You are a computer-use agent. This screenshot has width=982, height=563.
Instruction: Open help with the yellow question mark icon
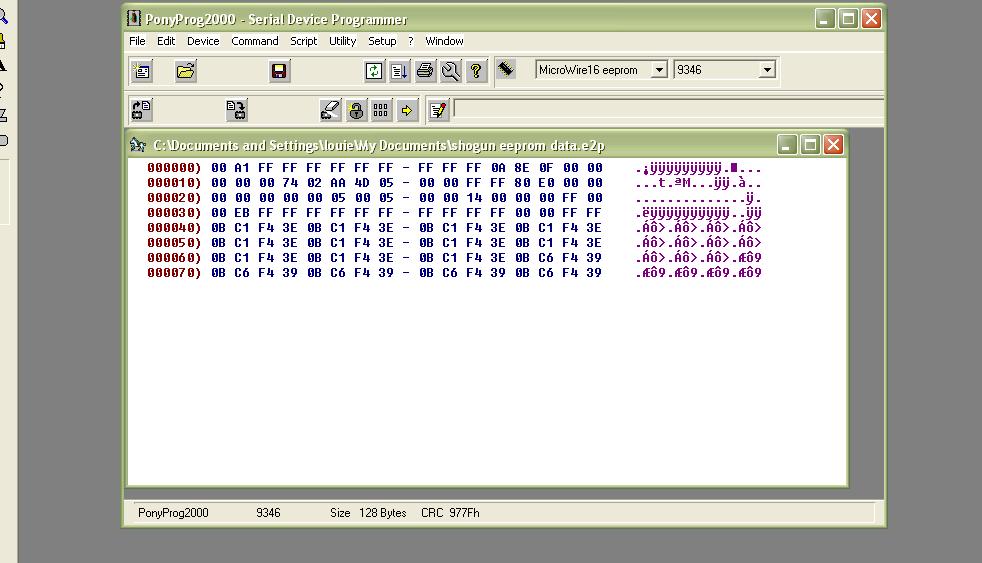tap(477, 71)
